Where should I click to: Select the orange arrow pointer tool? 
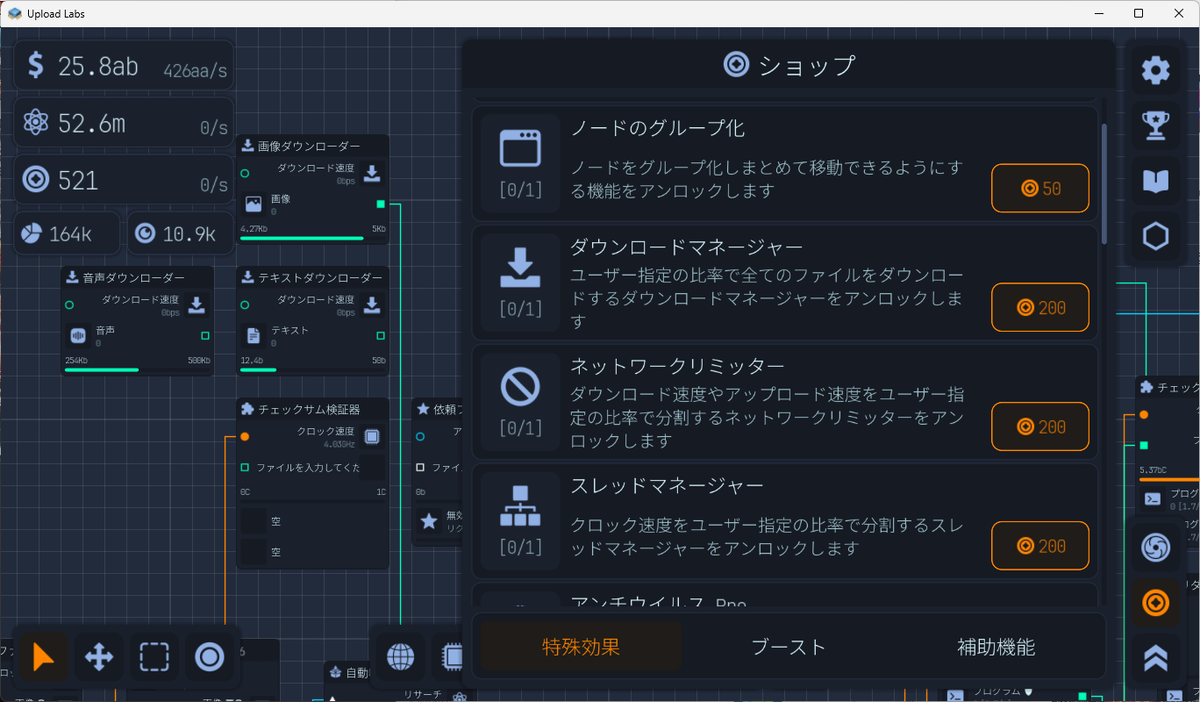[x=44, y=657]
